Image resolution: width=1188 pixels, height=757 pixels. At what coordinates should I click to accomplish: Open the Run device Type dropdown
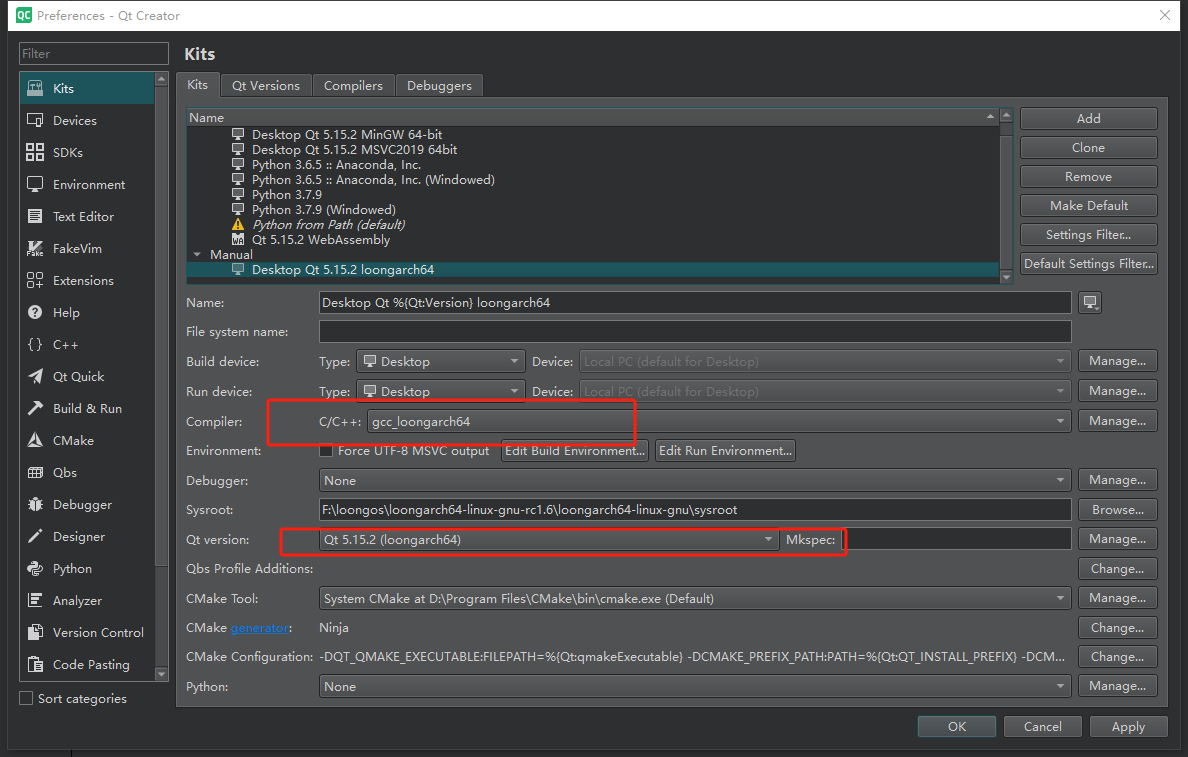pos(440,392)
